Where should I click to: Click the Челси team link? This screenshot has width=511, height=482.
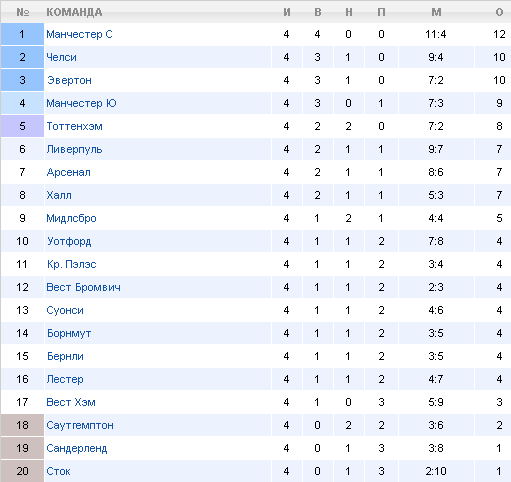61,57
